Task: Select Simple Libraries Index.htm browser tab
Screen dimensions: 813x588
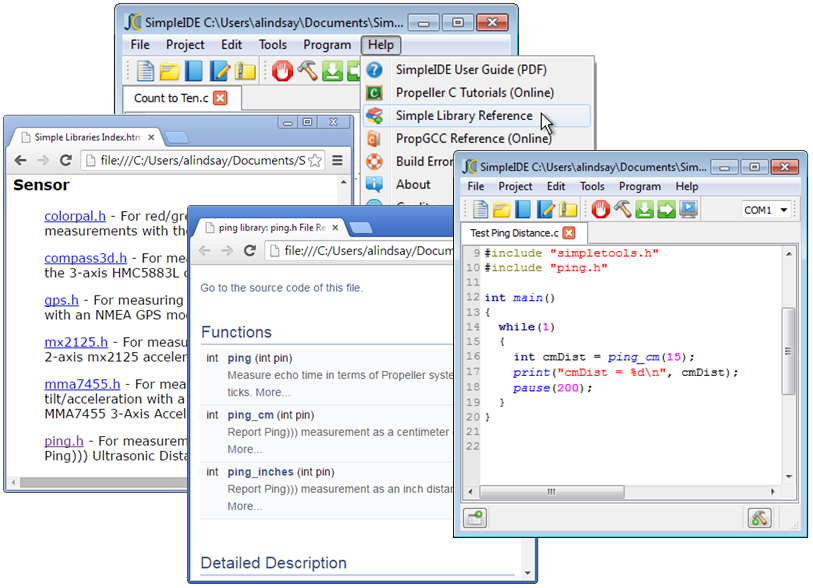Action: (87, 137)
